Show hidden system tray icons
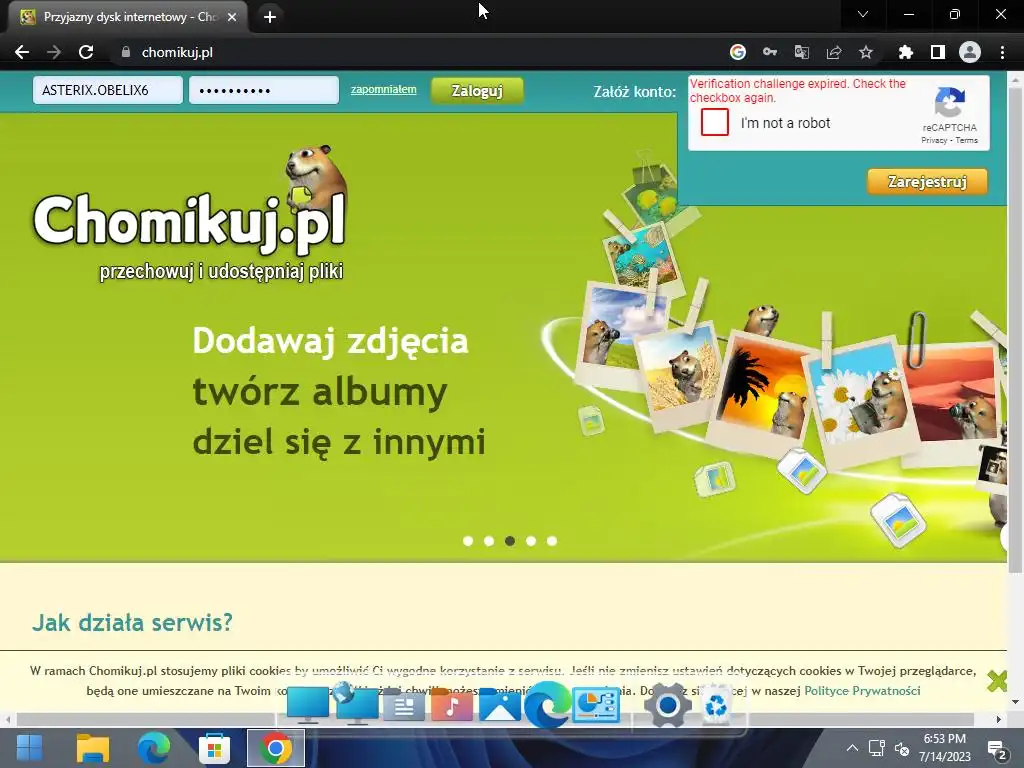The width and height of the screenshot is (1024, 768). point(852,748)
